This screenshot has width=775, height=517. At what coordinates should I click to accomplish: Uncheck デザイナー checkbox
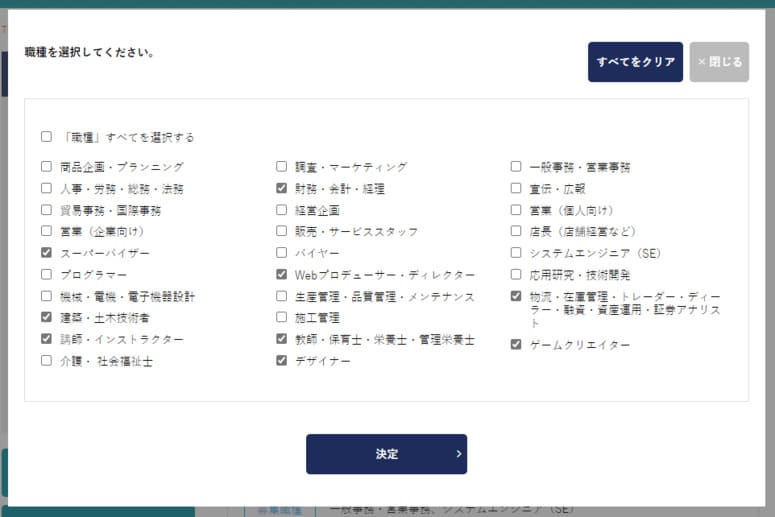(x=282, y=360)
